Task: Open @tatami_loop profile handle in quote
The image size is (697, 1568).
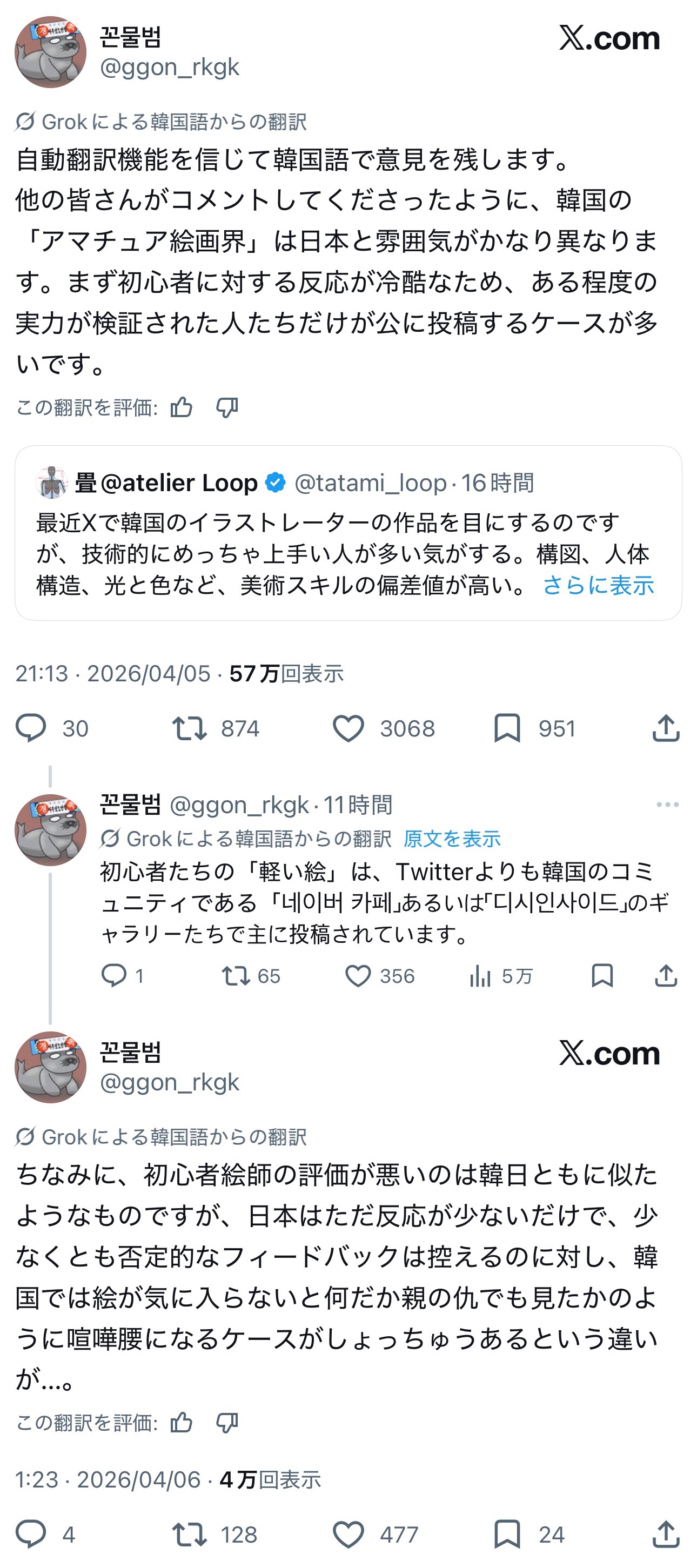Action: click(370, 483)
